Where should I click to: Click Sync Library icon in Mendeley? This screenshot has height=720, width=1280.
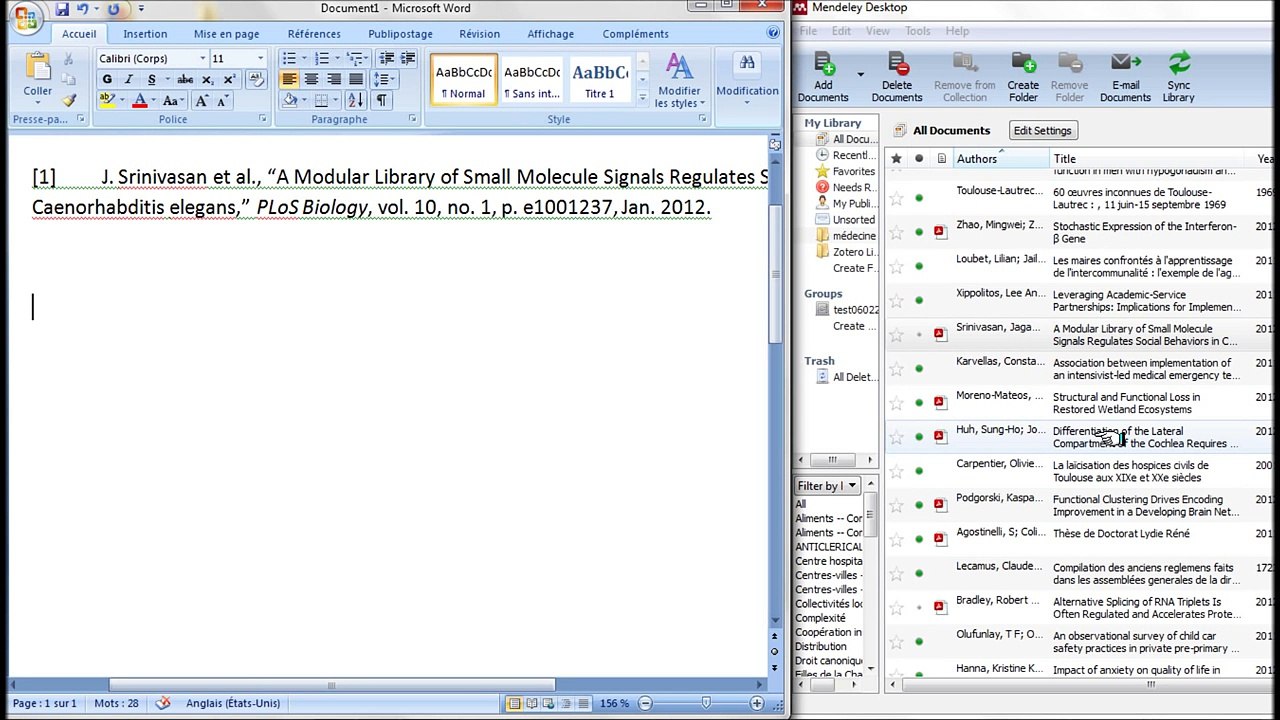[x=1179, y=65]
